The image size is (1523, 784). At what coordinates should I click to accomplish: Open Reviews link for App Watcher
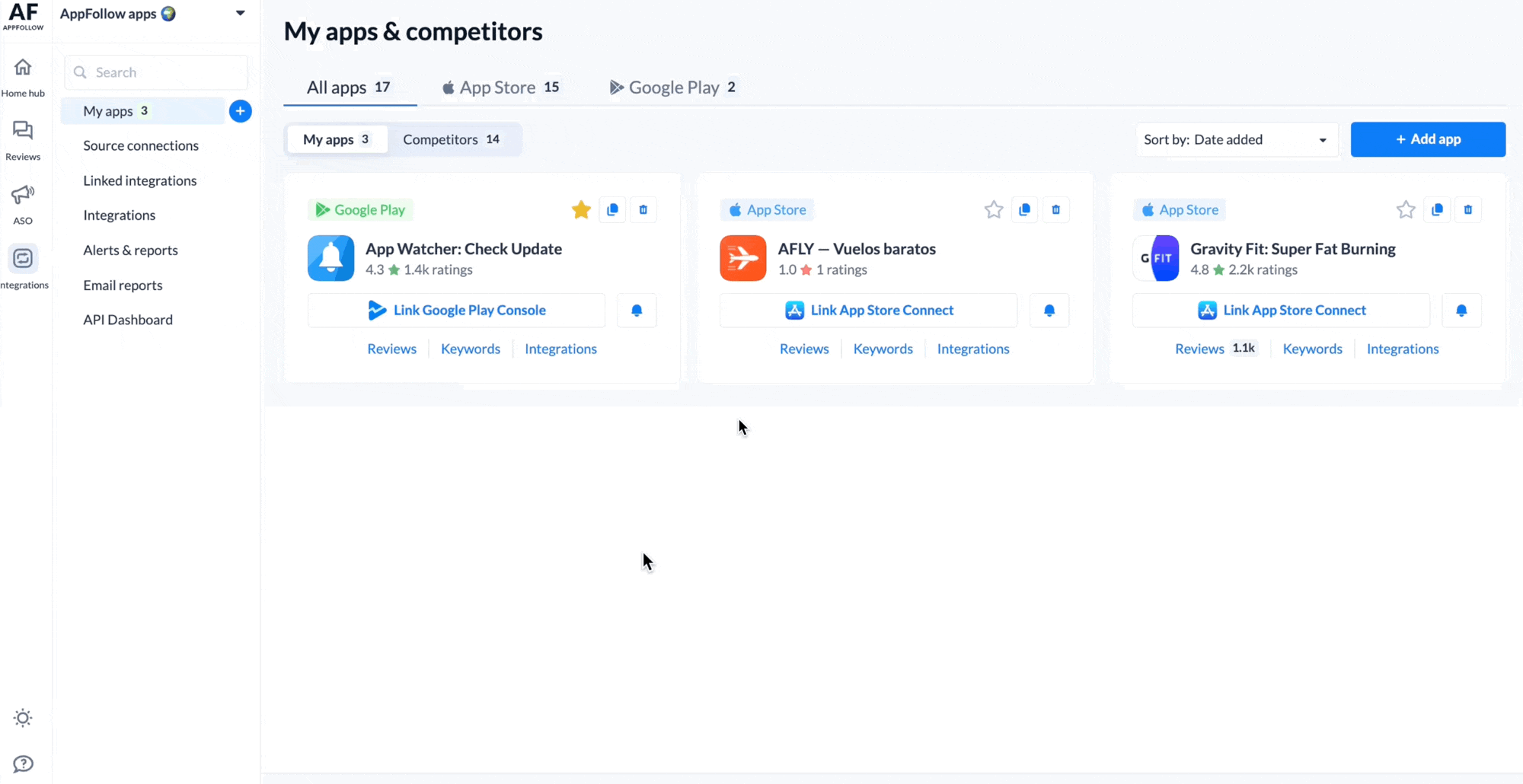coord(391,349)
